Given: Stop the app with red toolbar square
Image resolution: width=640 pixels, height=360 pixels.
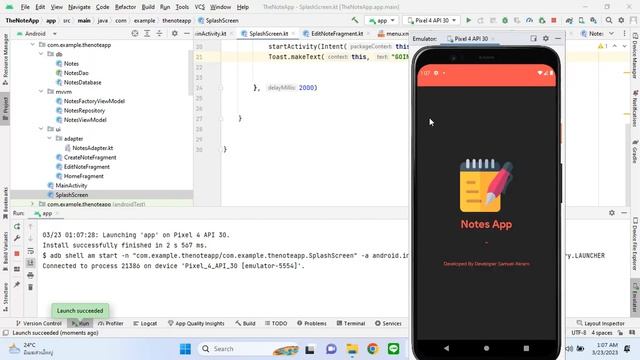Looking at the screenshot, I should [554, 20].
